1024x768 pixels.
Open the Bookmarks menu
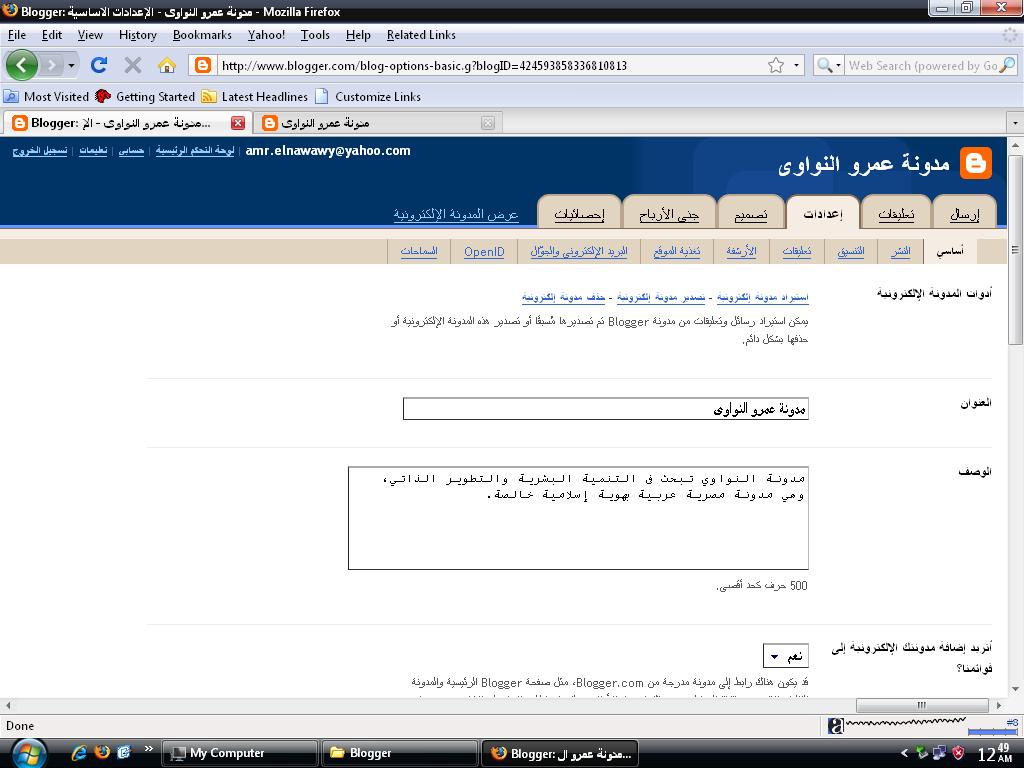point(202,35)
